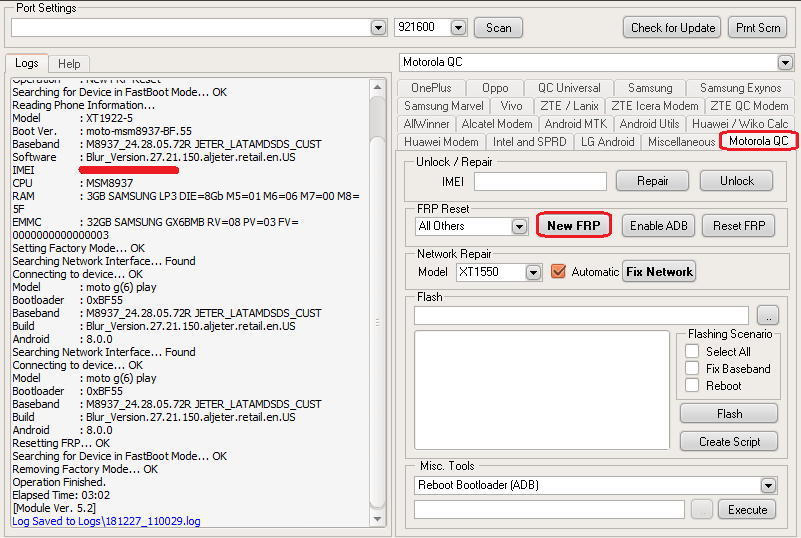Screen dimensions: 801x538
Task: Open Reboot Bootloader (ADB) misc tools dropdown
Action: coord(768,485)
